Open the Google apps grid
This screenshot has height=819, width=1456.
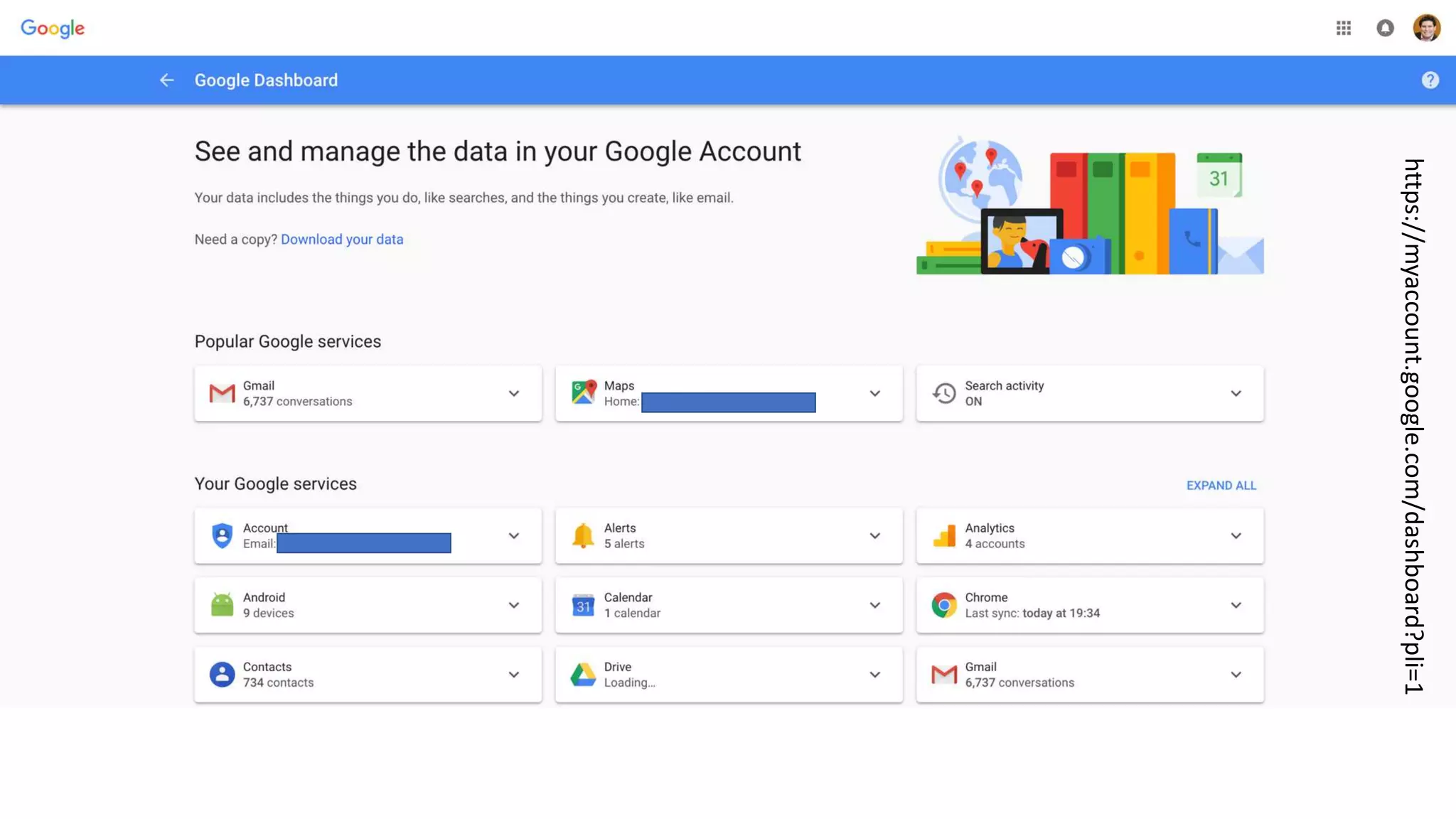pos(1343,28)
